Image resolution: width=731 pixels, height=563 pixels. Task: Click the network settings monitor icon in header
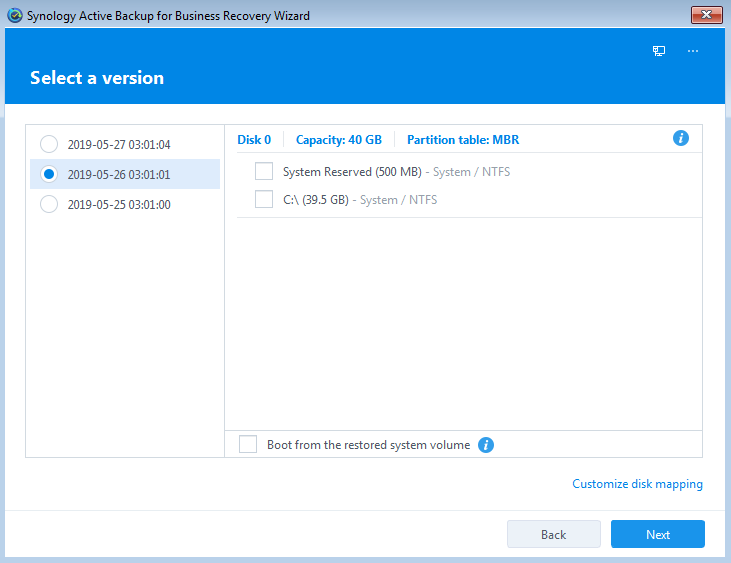659,51
